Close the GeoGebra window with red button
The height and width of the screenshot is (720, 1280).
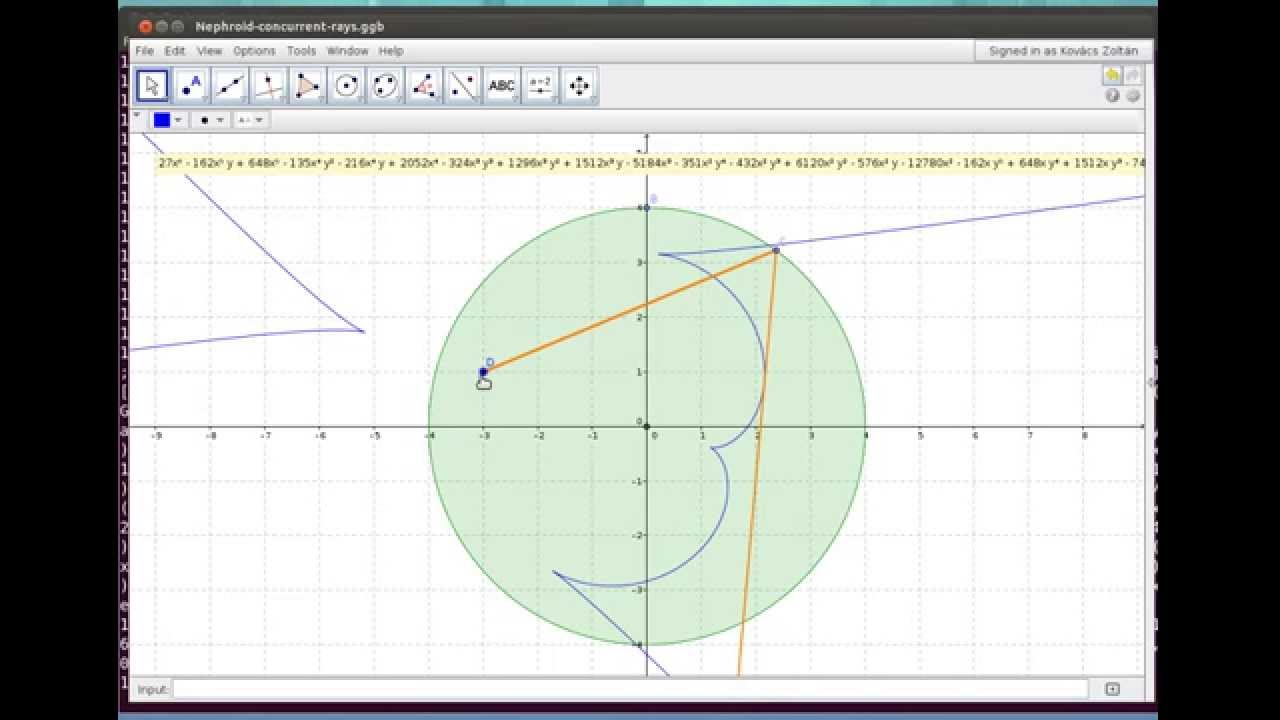pyautogui.click(x=145, y=27)
